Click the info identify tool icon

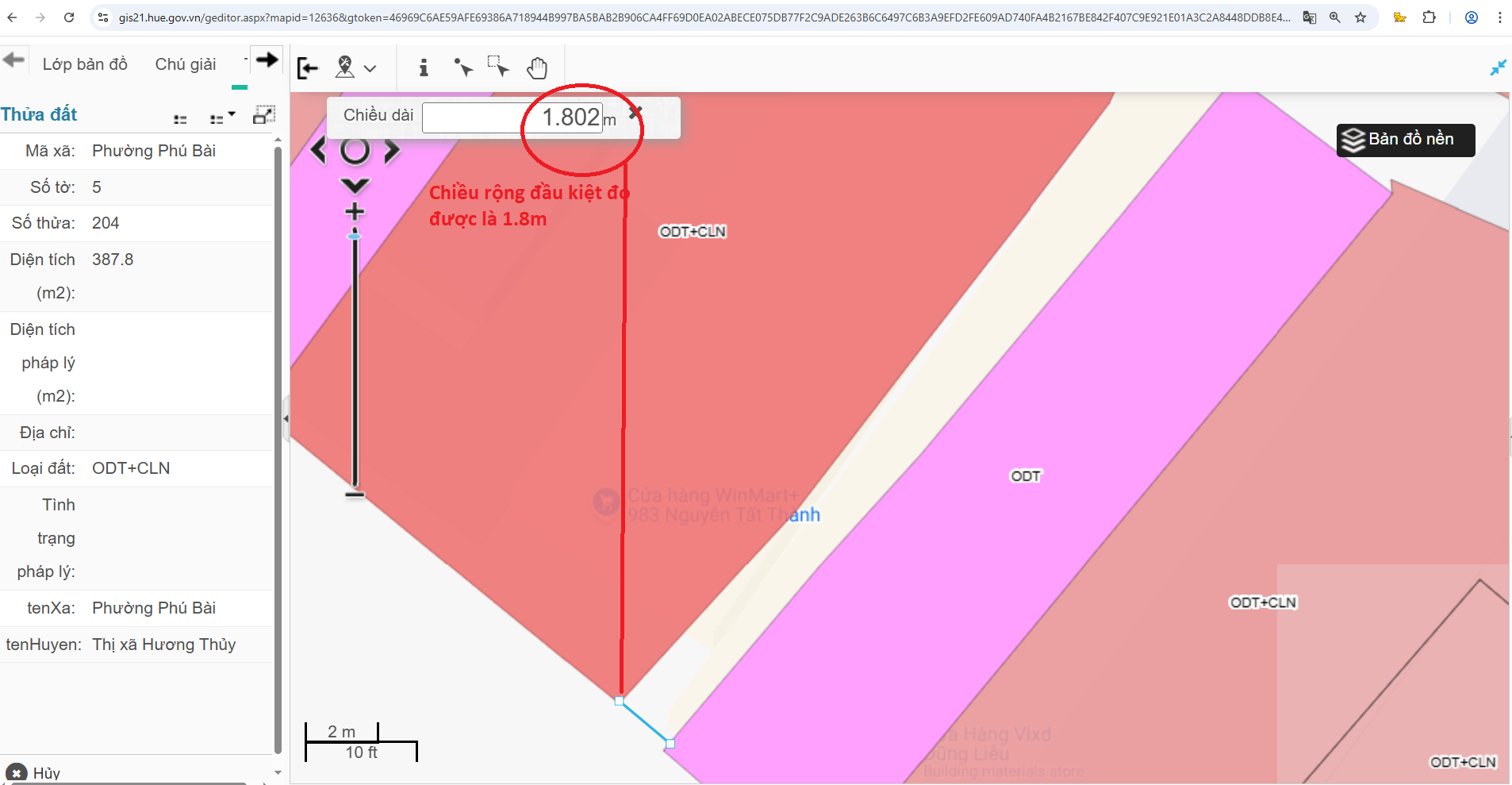pyautogui.click(x=424, y=68)
